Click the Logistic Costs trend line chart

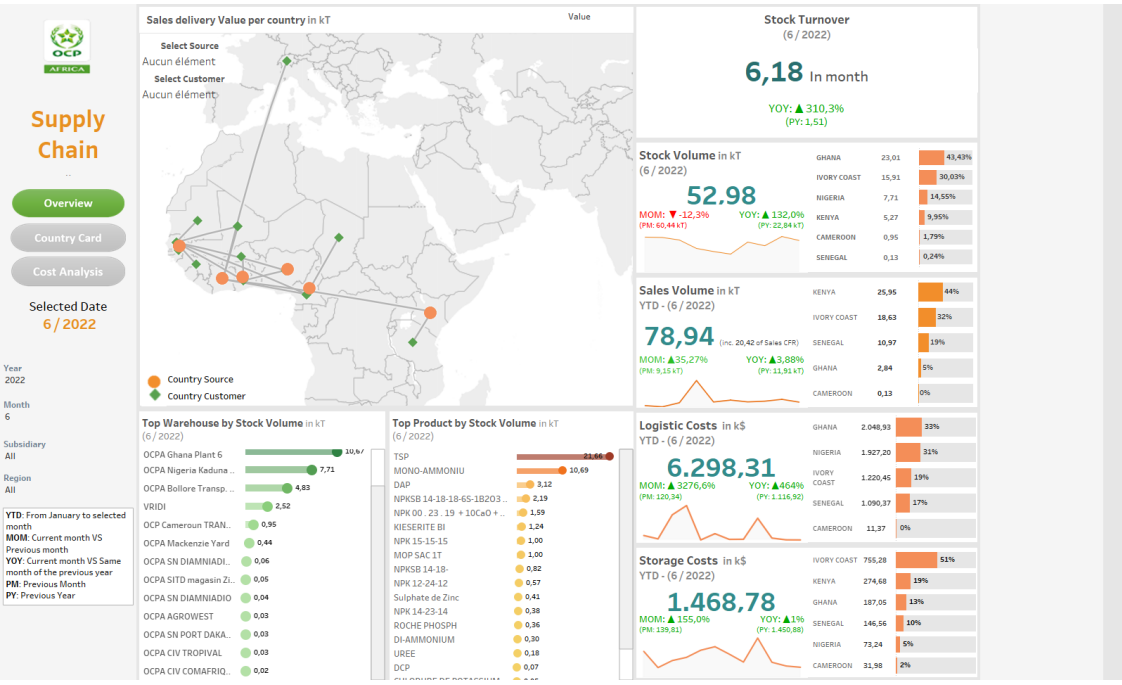tap(721, 523)
